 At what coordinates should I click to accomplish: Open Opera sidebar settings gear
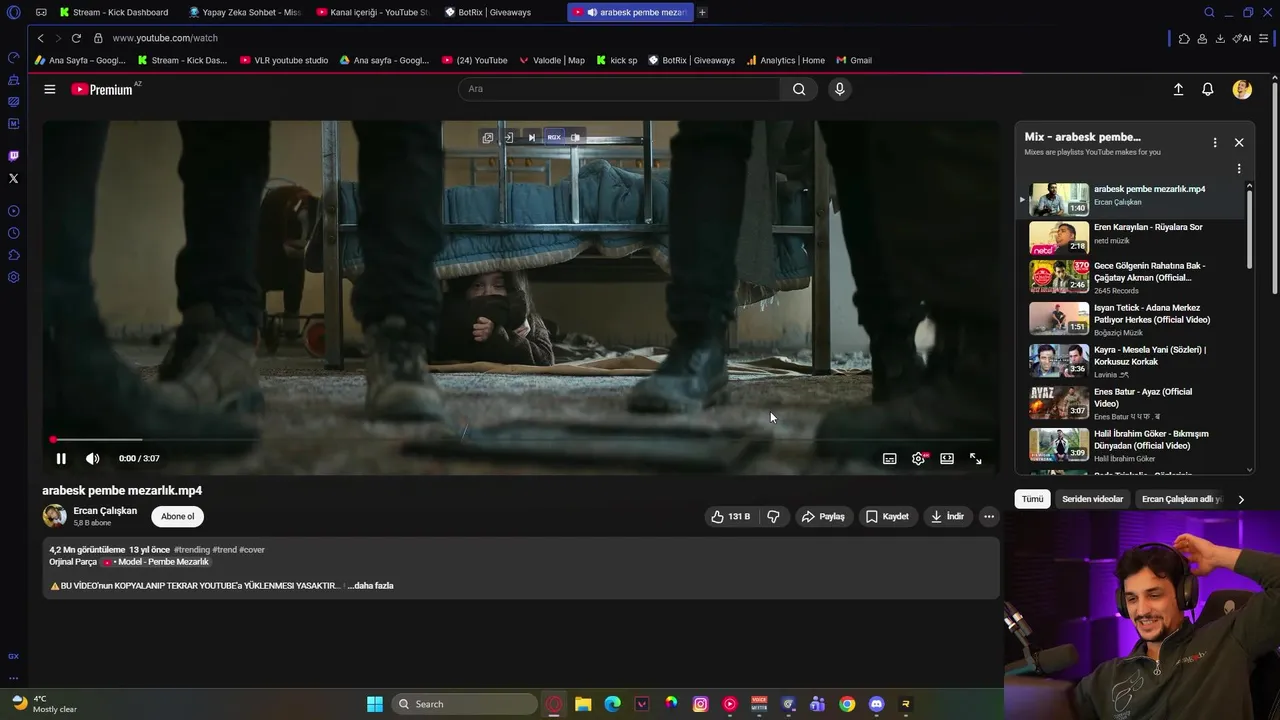(13, 277)
